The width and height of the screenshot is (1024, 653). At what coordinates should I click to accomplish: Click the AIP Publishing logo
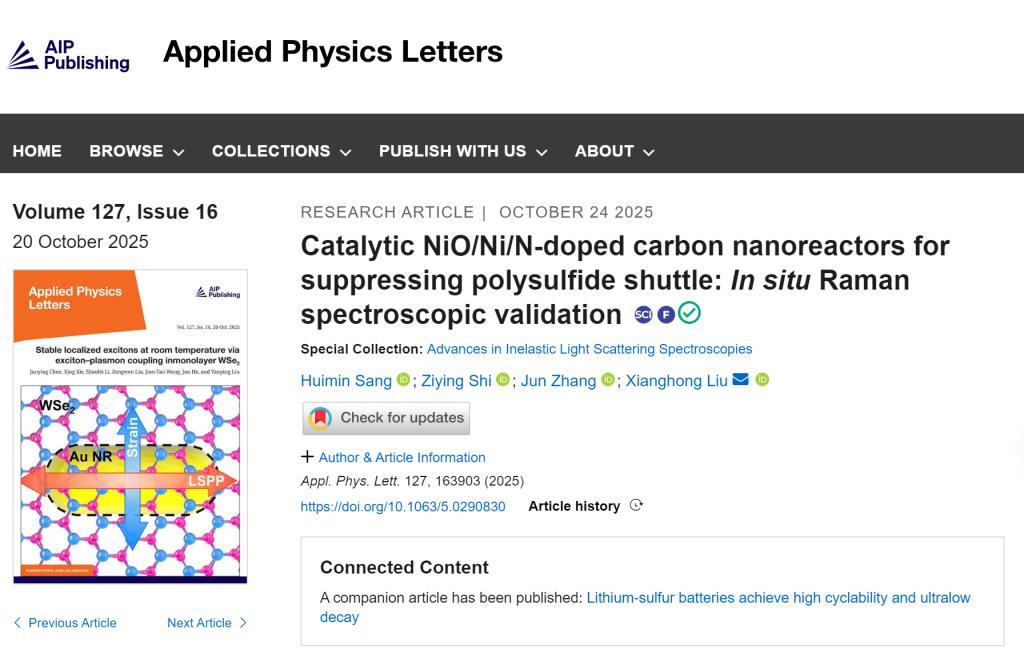pyautogui.click(x=68, y=56)
